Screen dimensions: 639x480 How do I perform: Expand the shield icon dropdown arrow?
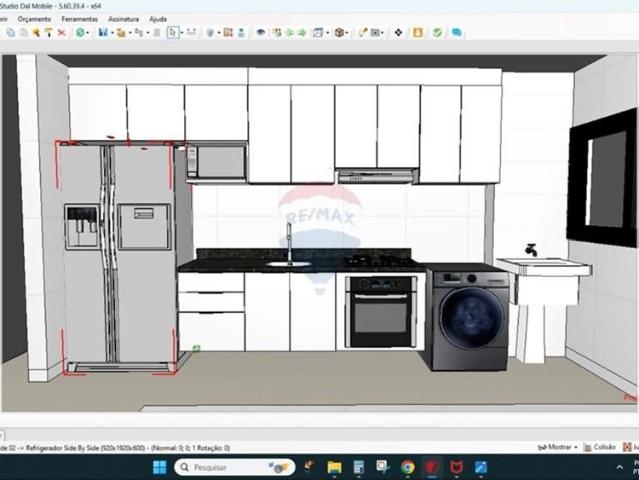[x=219, y=33]
